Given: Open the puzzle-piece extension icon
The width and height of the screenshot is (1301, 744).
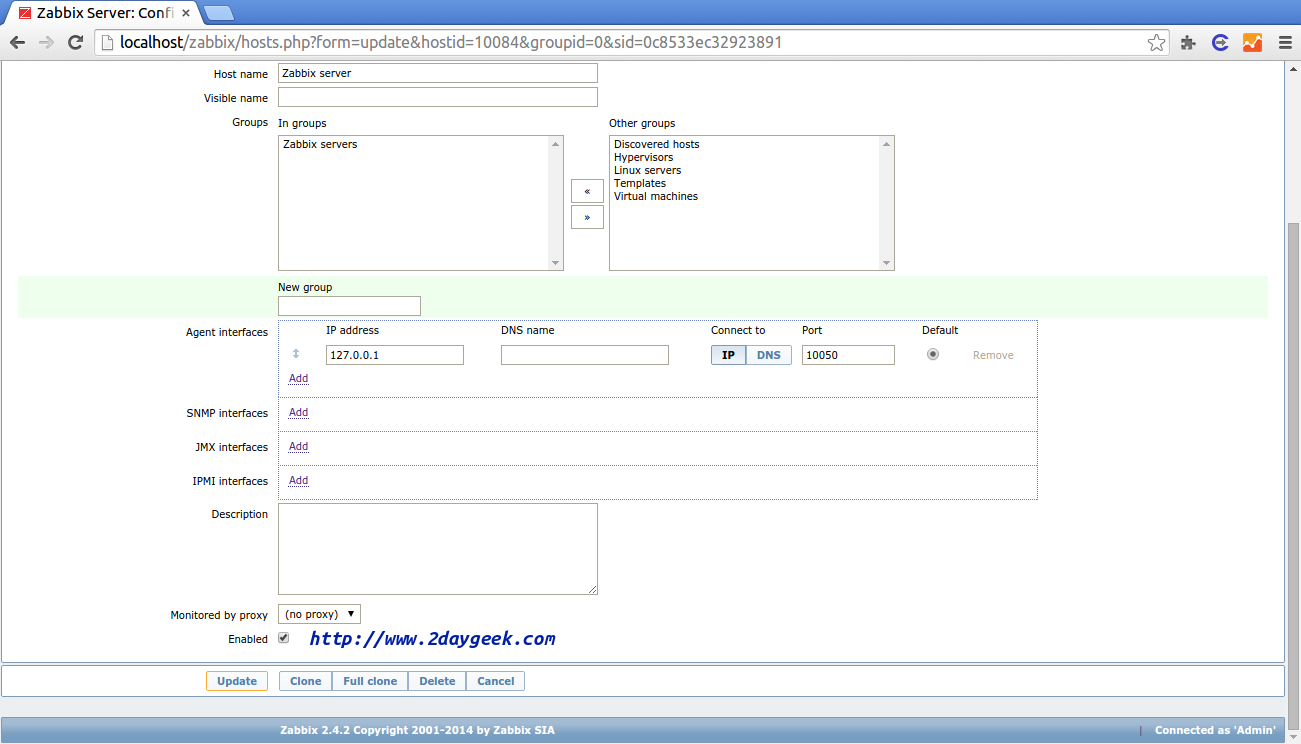Looking at the screenshot, I should click(x=1188, y=42).
